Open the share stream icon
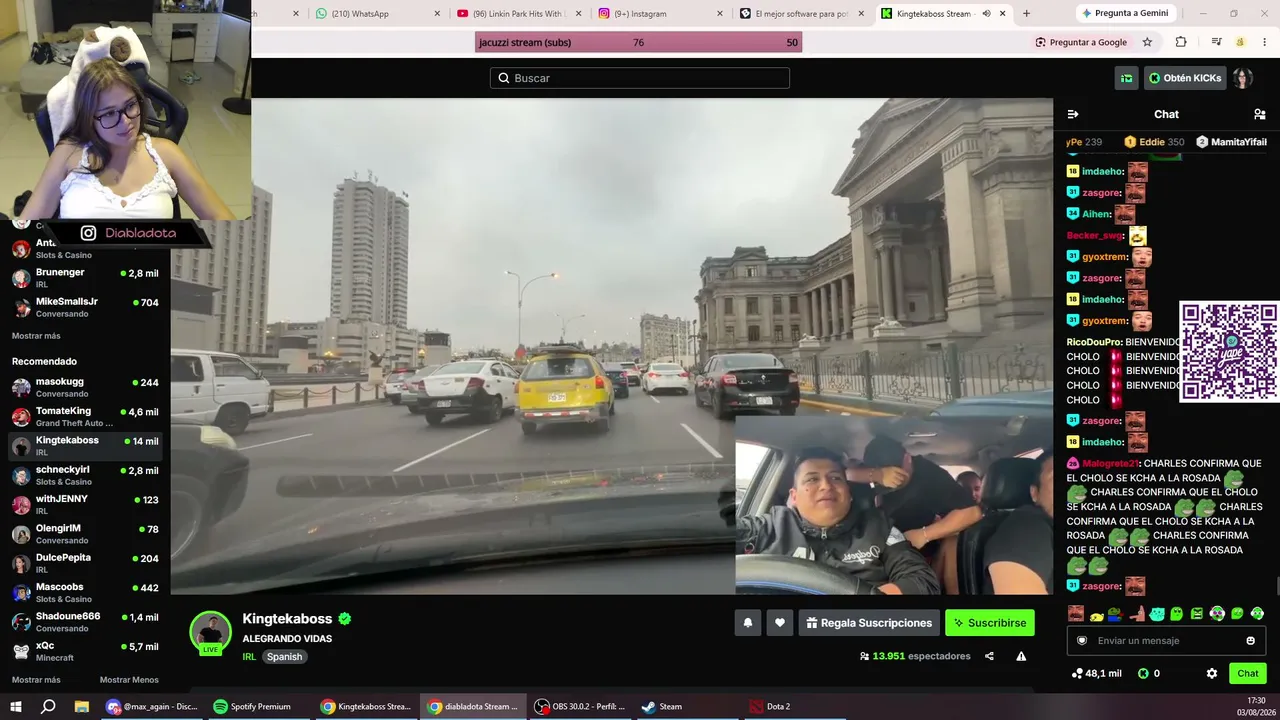Screen dimensions: 1280x720 pyautogui.click(x=989, y=656)
